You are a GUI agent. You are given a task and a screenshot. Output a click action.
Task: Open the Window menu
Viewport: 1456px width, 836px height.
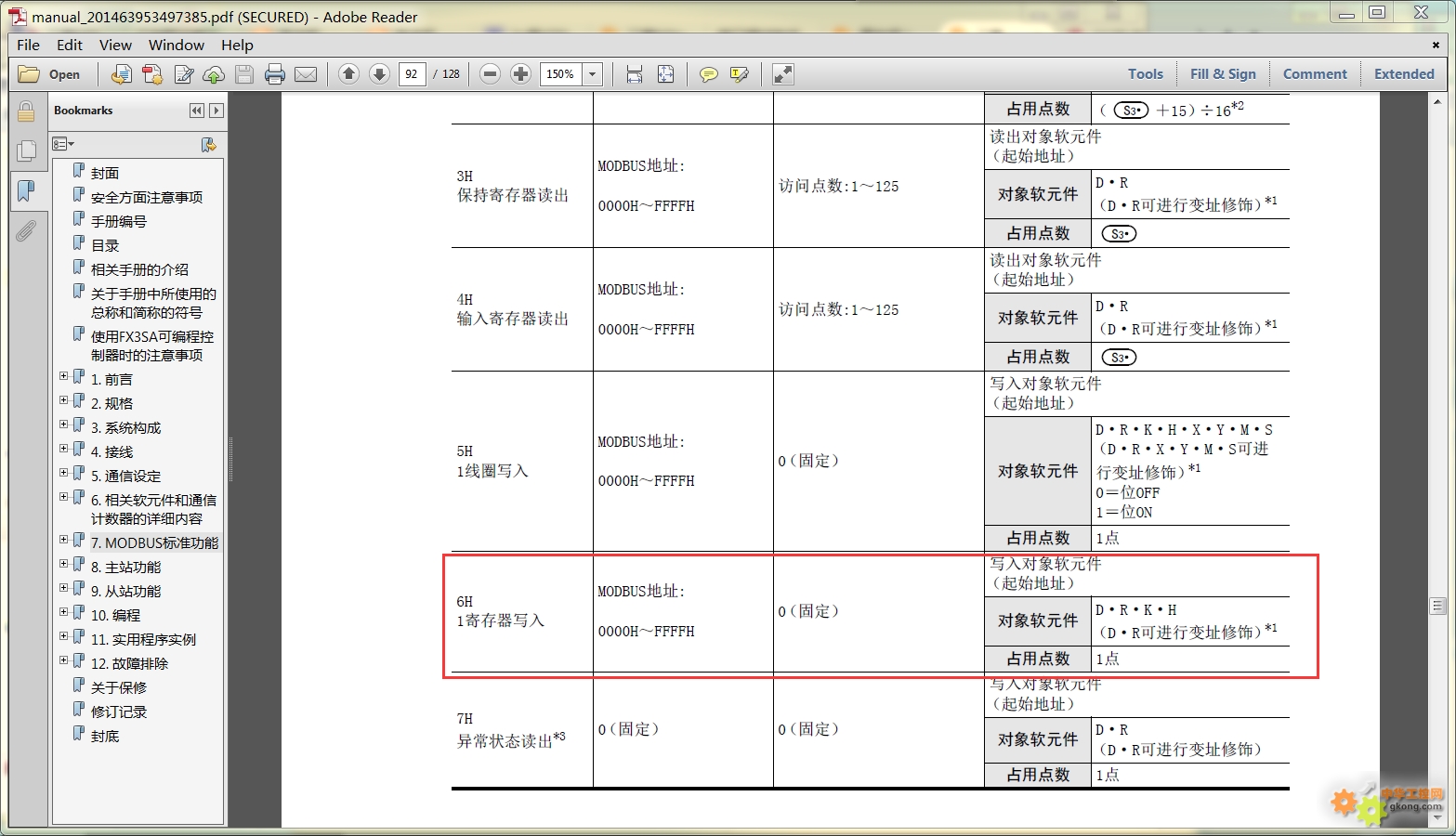click(x=177, y=45)
